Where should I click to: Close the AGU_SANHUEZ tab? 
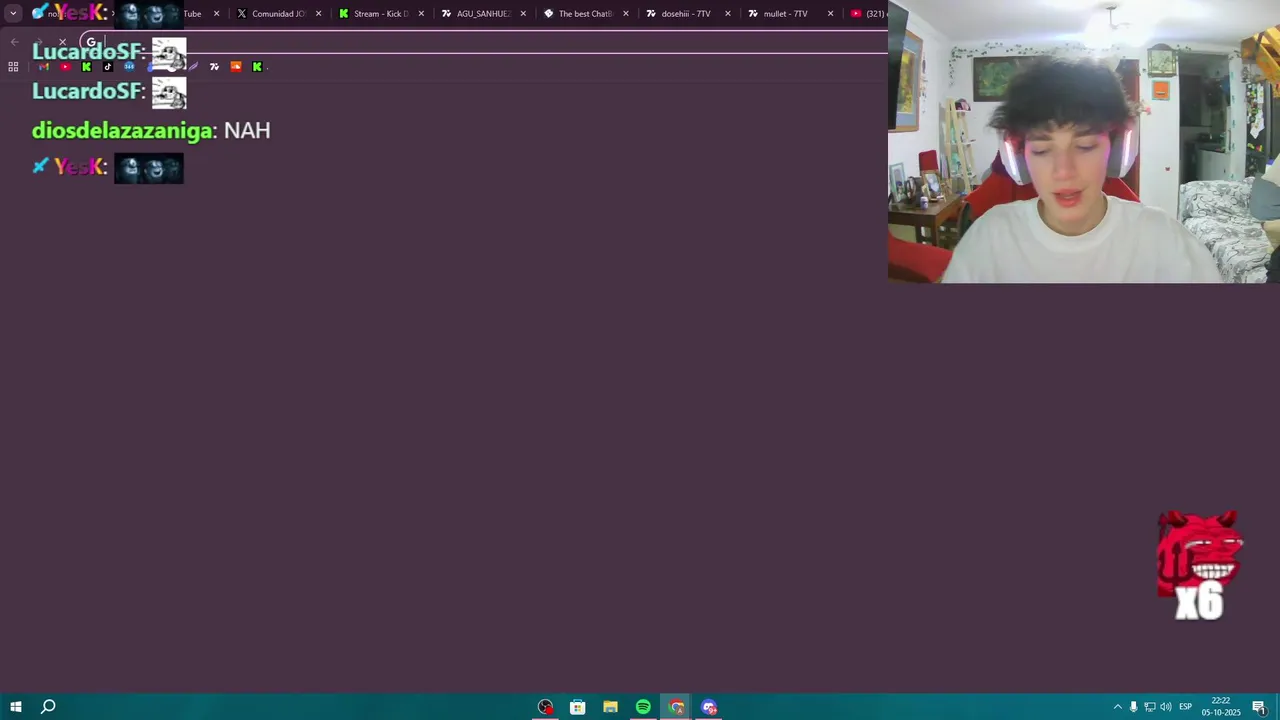(x=523, y=14)
